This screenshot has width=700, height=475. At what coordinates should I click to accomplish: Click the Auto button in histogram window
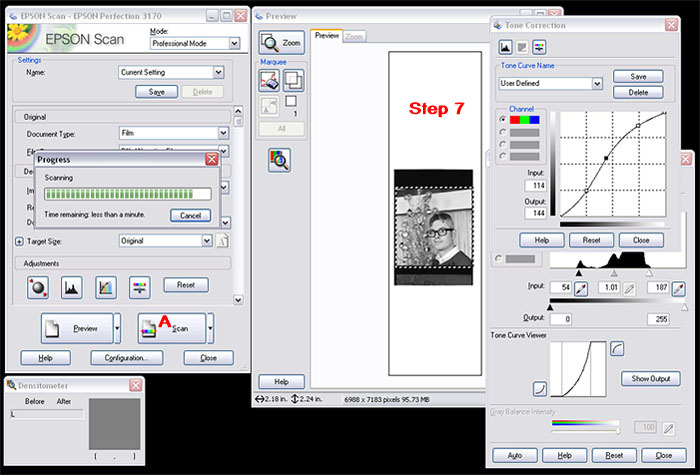click(515, 455)
